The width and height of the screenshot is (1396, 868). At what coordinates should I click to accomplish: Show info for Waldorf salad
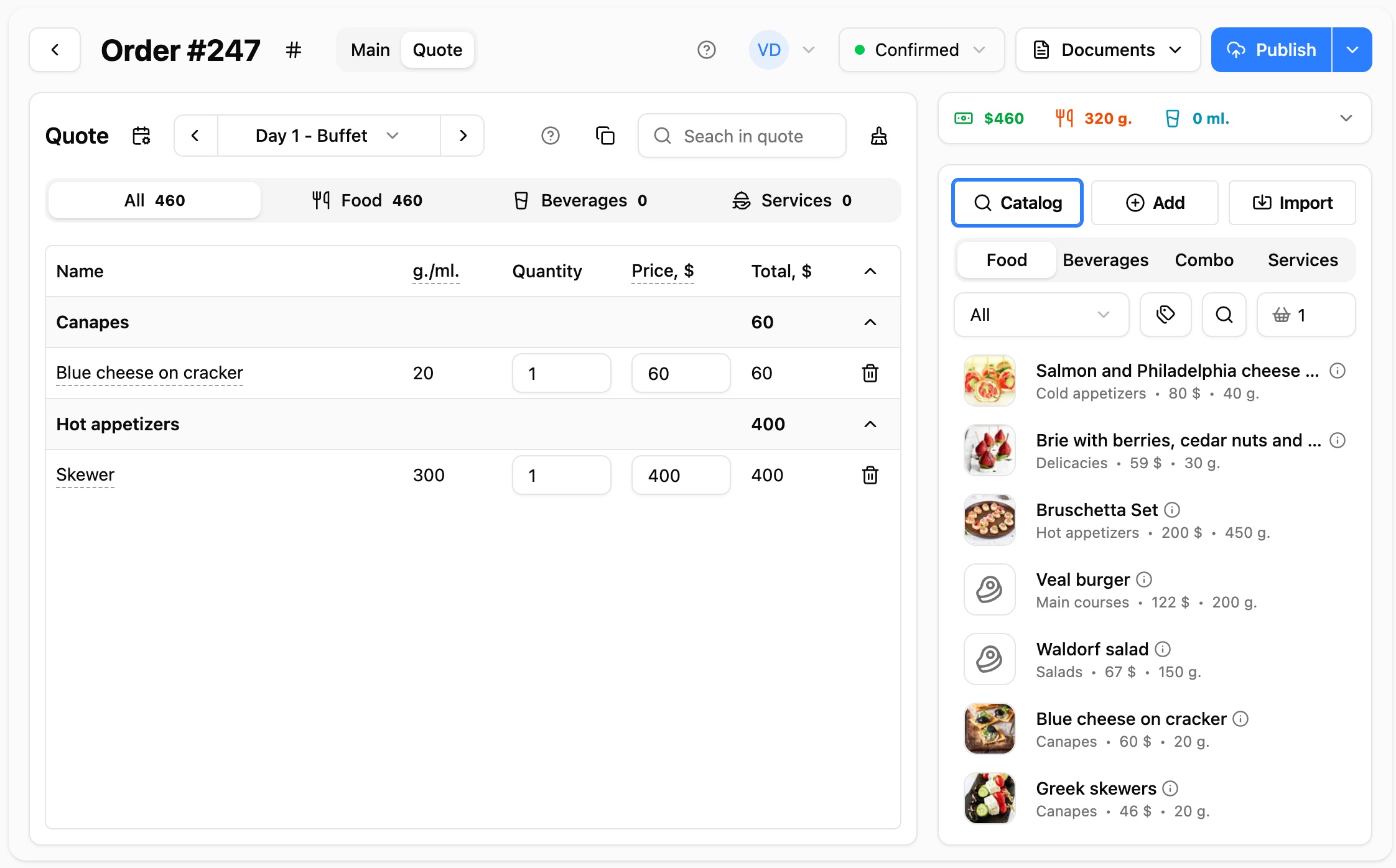[x=1163, y=649]
